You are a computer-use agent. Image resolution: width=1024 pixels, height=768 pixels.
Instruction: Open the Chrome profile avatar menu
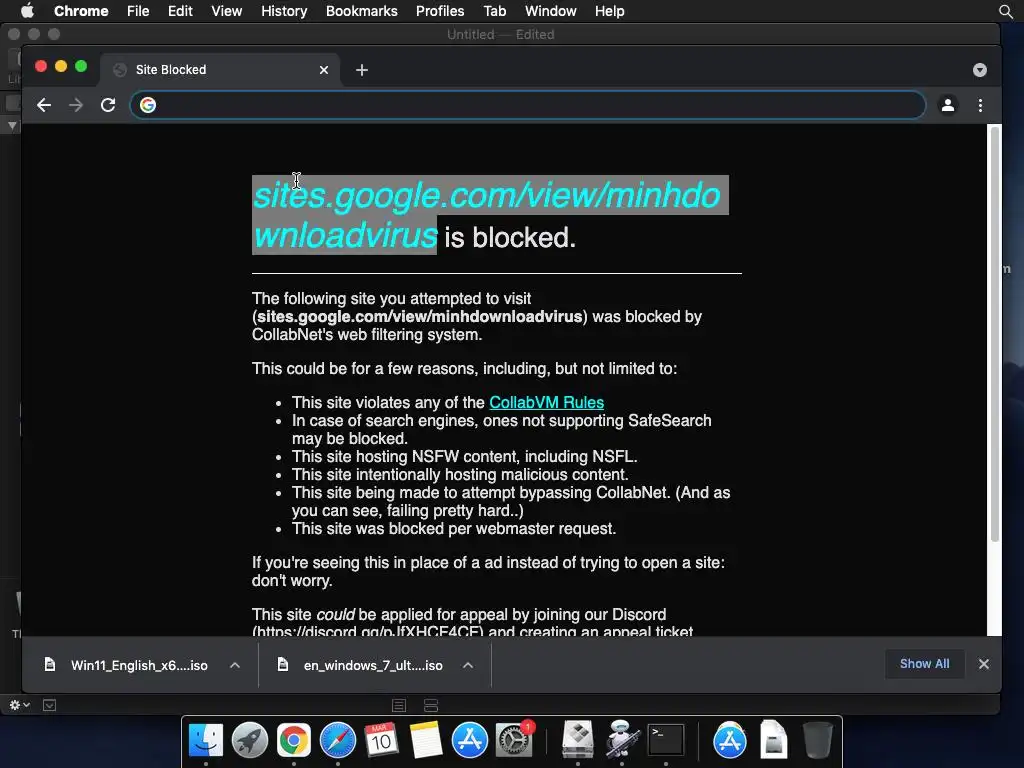point(948,105)
